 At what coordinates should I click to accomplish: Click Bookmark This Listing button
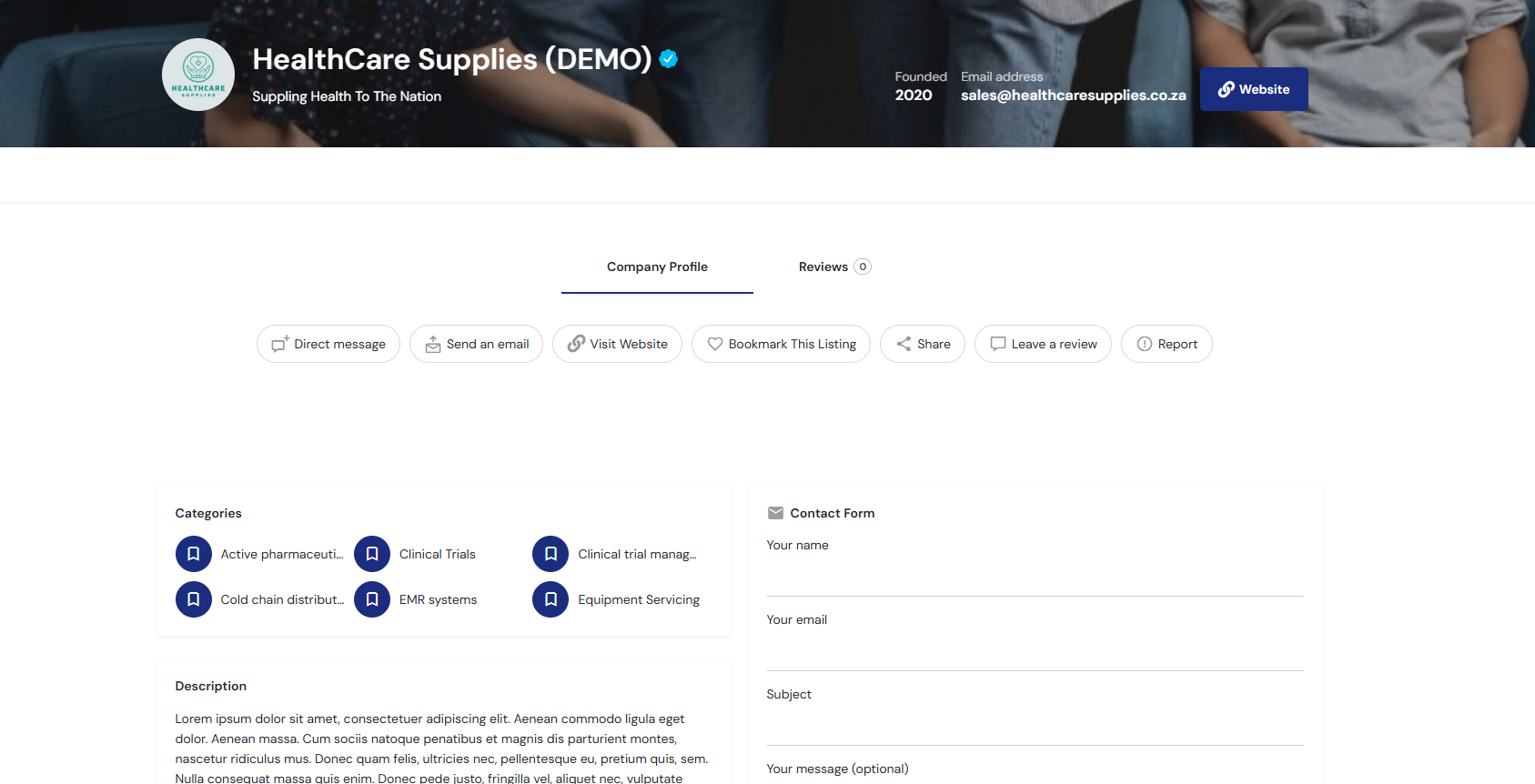[781, 344]
